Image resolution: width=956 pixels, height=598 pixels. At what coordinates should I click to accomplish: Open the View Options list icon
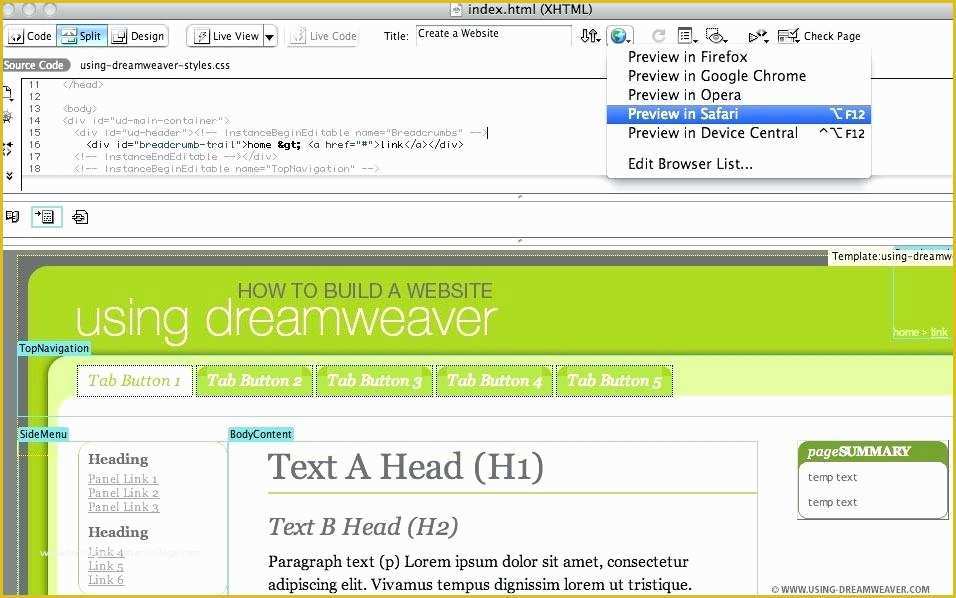pos(687,36)
